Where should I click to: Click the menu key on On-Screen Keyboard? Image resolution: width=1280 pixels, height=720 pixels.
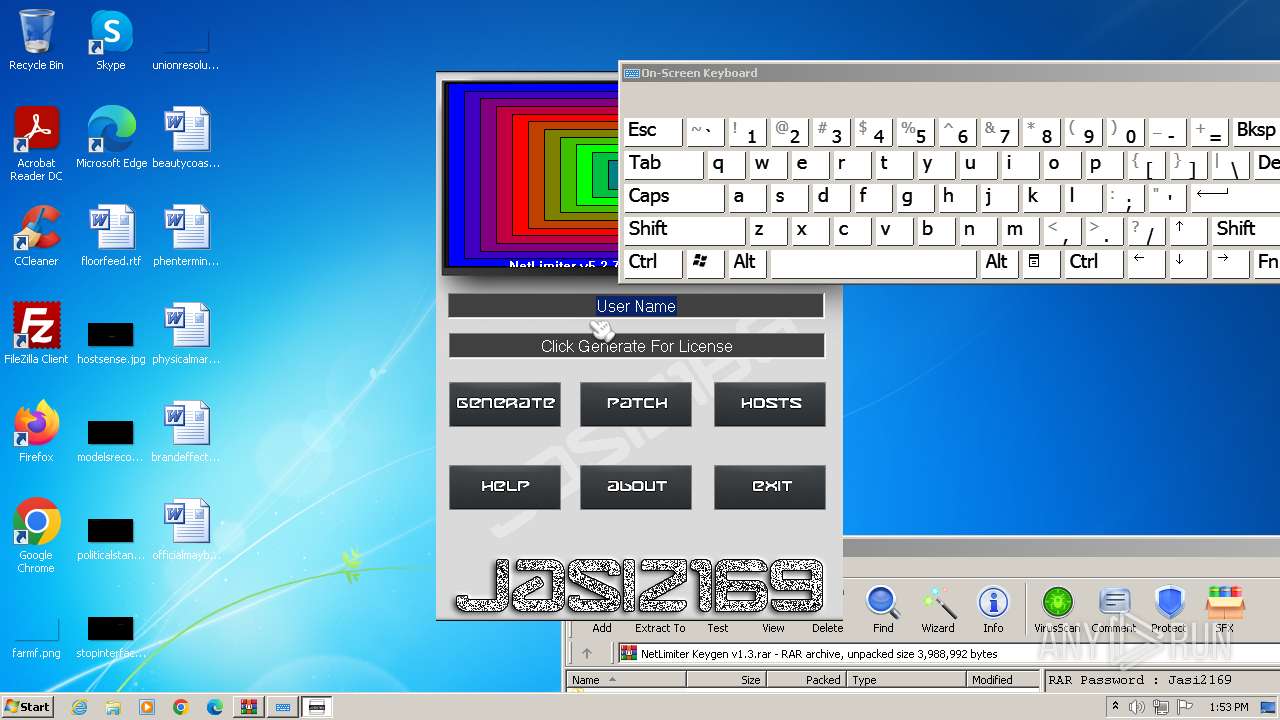tap(1039, 263)
